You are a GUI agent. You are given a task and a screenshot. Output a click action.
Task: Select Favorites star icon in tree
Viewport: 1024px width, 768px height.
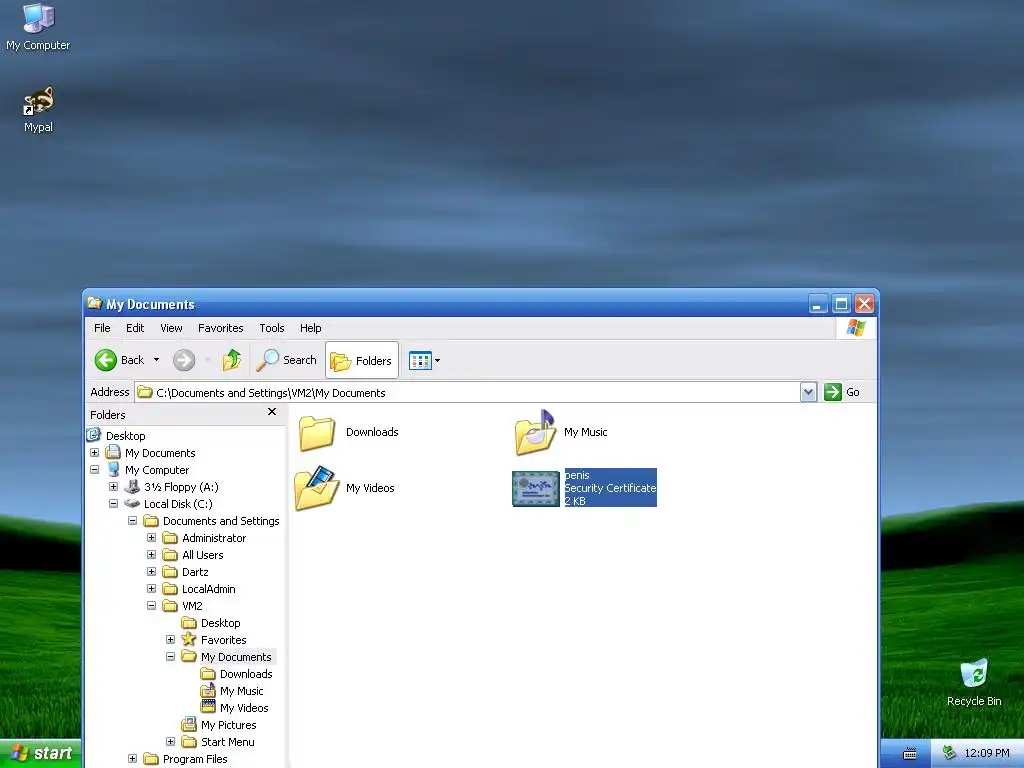189,639
